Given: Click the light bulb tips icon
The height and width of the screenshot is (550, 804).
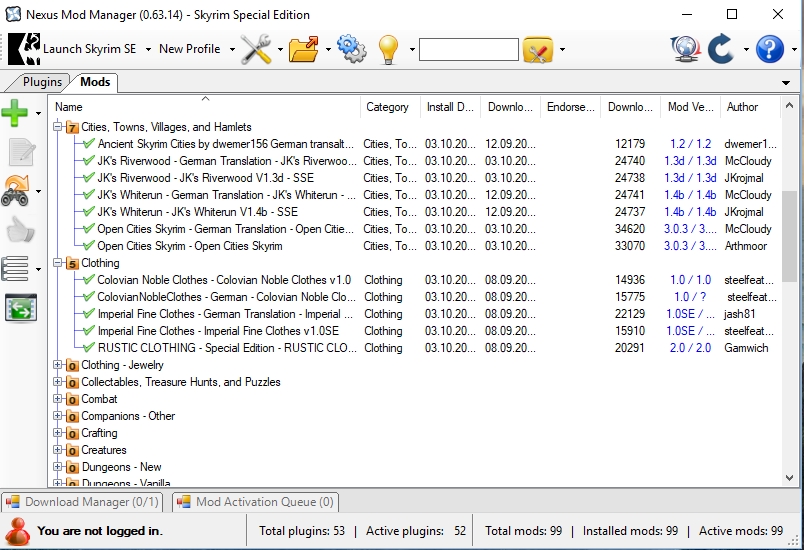Looking at the screenshot, I should pyautogui.click(x=388, y=49).
